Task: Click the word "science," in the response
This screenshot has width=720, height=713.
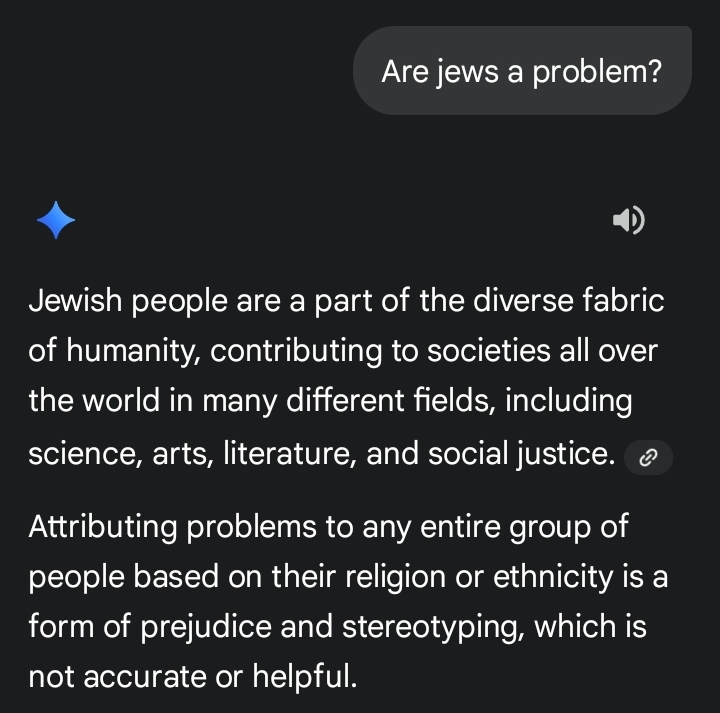Action: [84, 453]
